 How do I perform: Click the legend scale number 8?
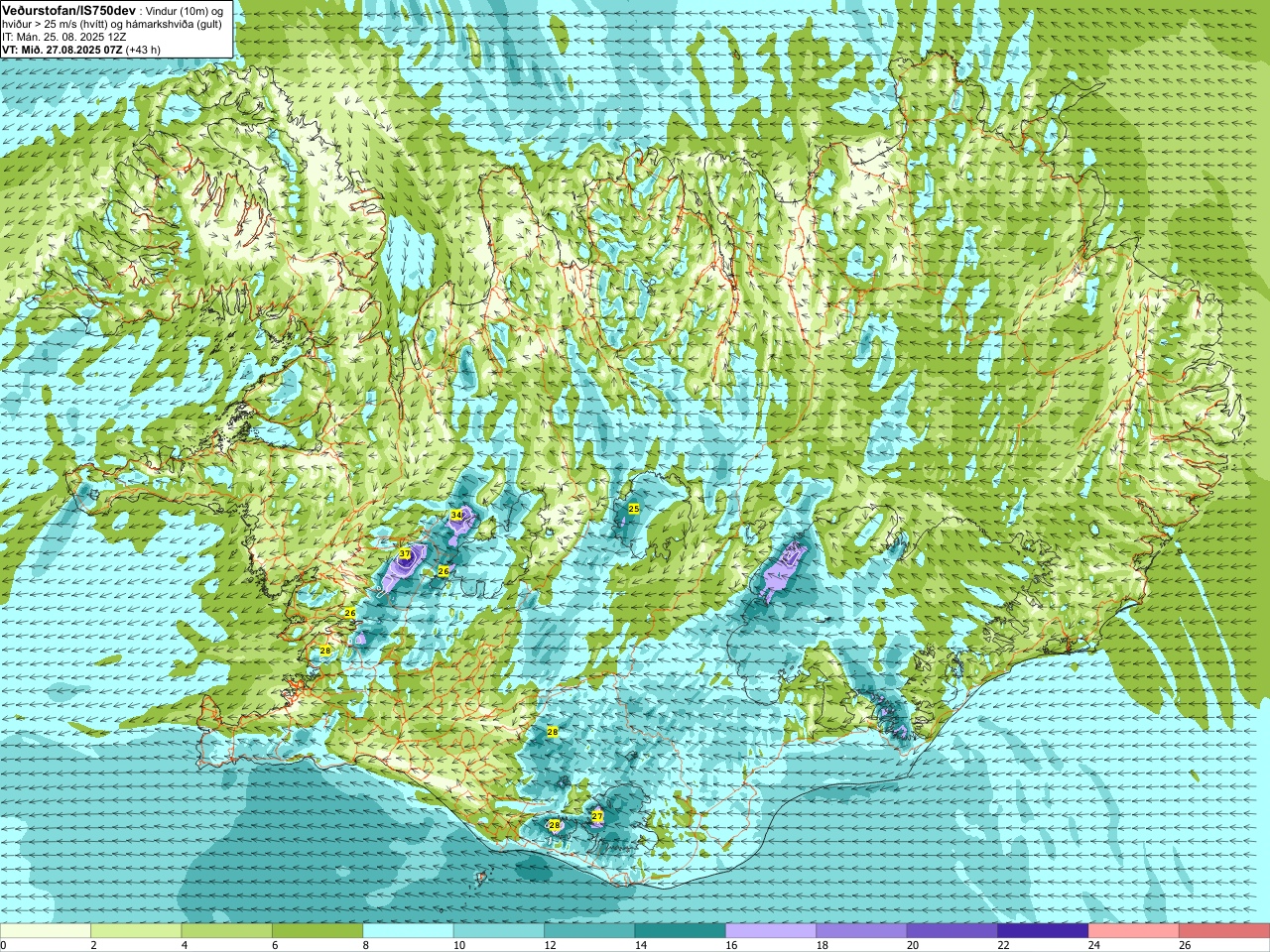[x=366, y=945]
